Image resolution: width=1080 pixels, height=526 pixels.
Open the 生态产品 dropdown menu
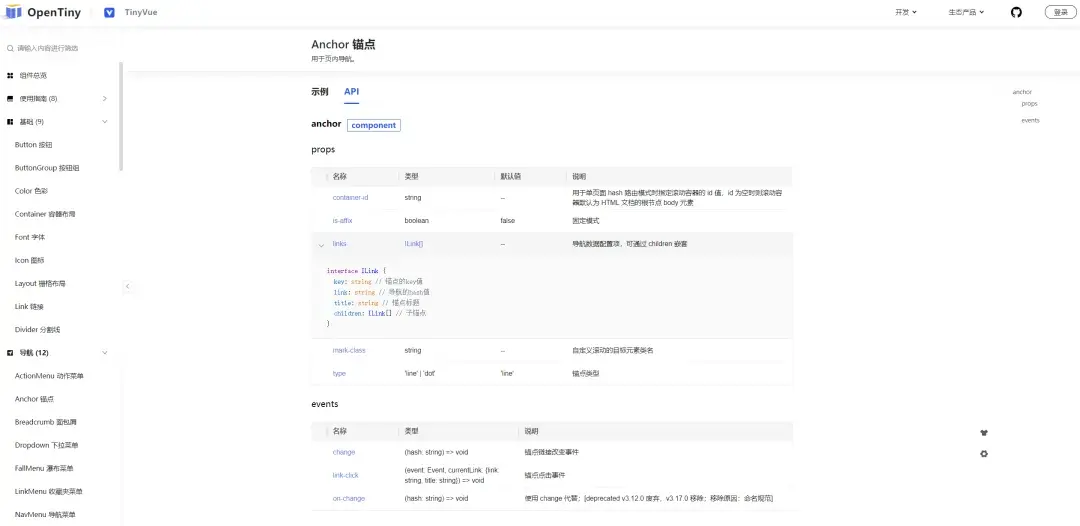tap(966, 12)
